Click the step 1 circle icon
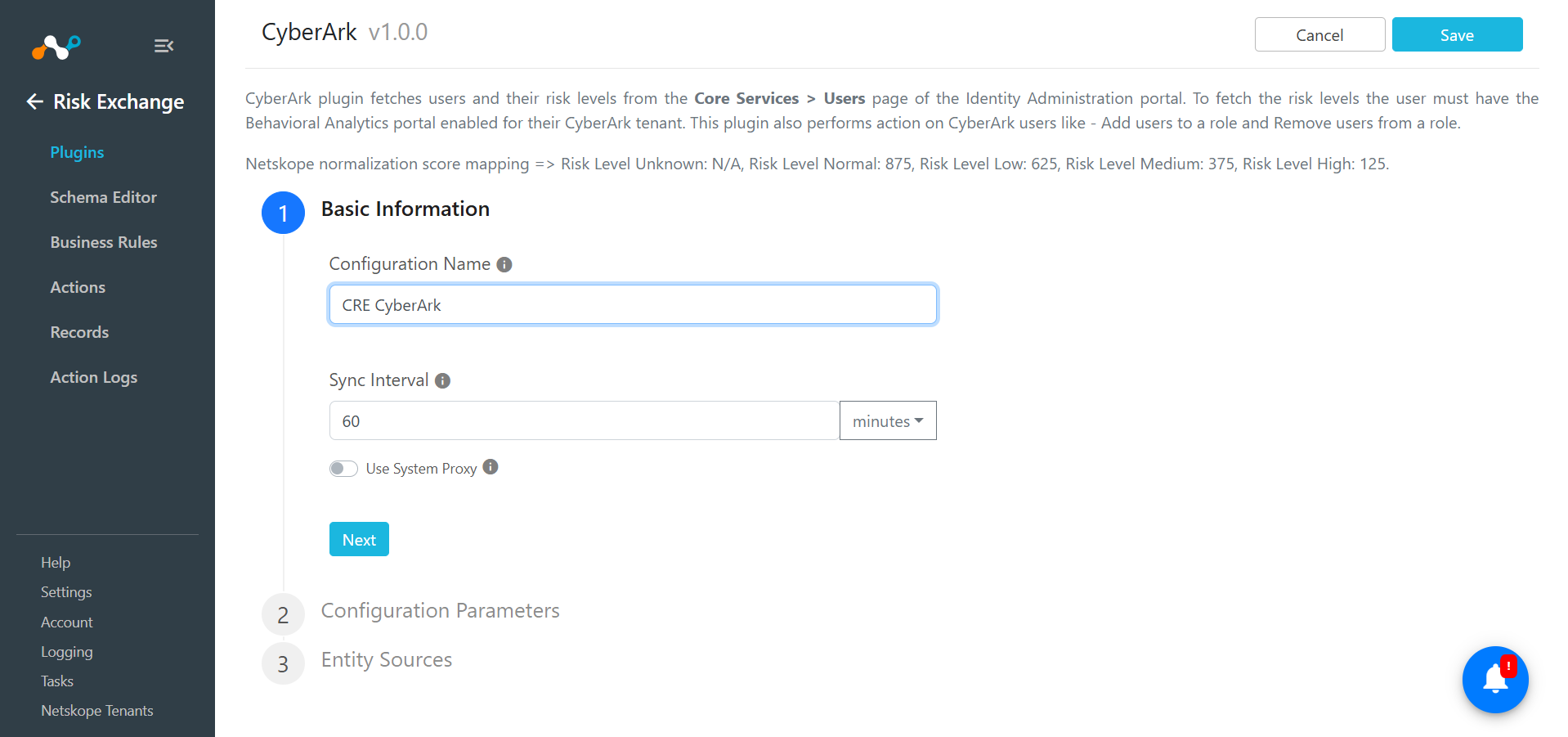This screenshot has width=1568, height=737. click(283, 213)
